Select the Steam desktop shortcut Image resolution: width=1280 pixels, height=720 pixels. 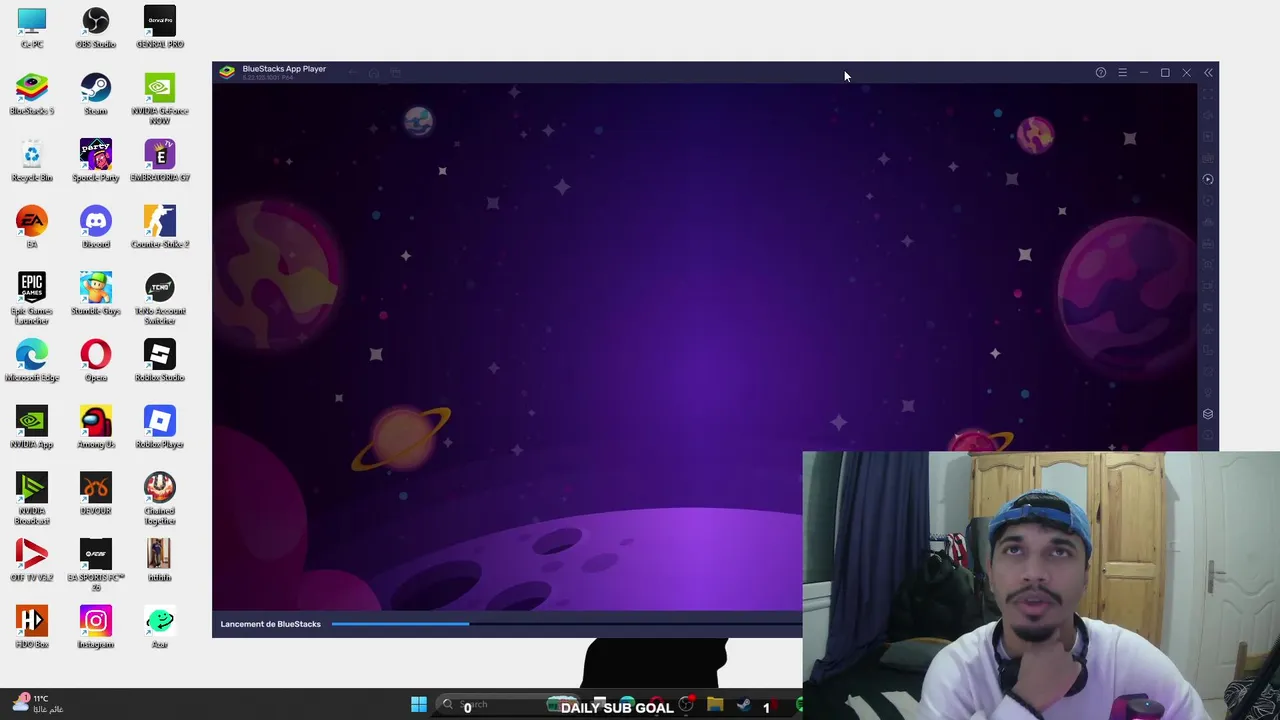pos(96,94)
